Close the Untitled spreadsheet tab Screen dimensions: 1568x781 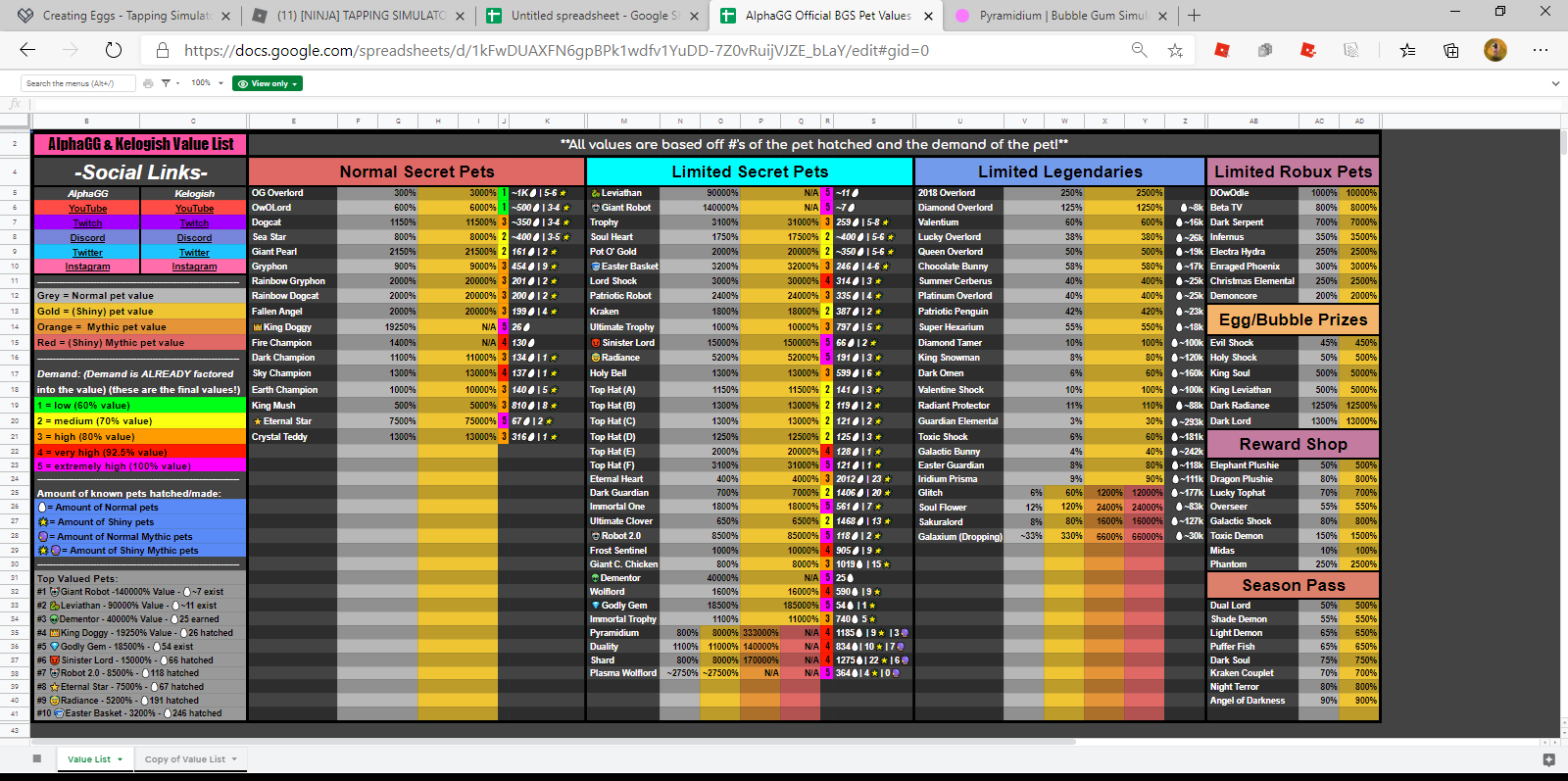tap(695, 16)
